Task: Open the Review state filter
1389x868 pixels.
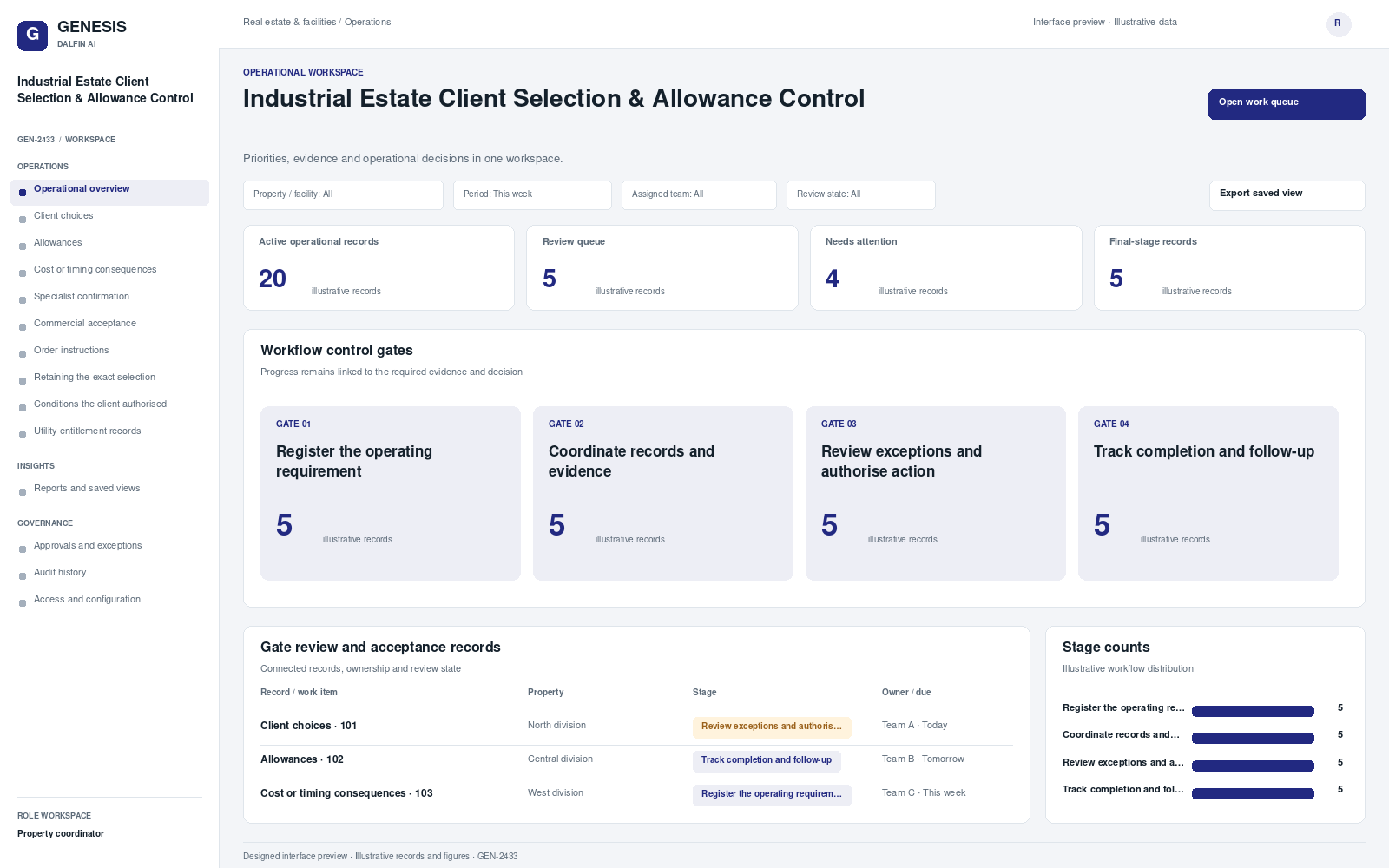Action: coord(860,195)
